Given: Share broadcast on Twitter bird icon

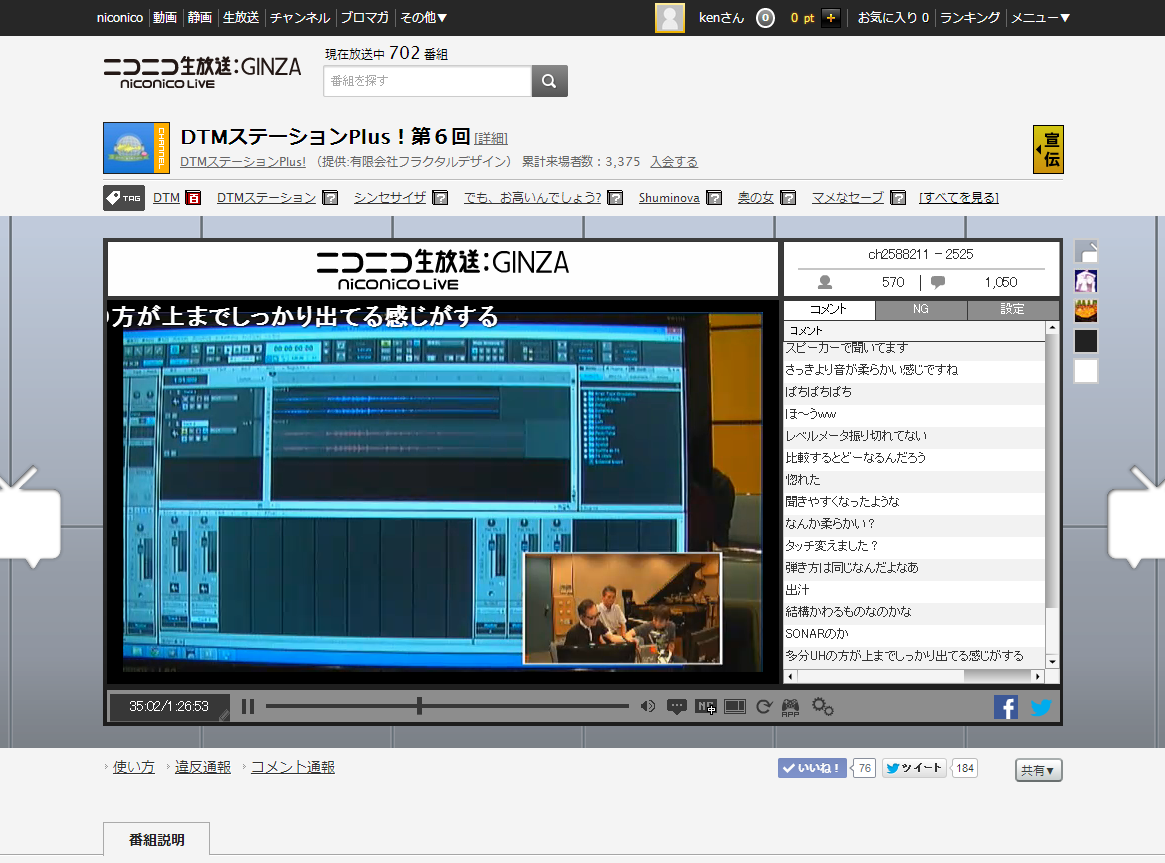Looking at the screenshot, I should (1041, 707).
